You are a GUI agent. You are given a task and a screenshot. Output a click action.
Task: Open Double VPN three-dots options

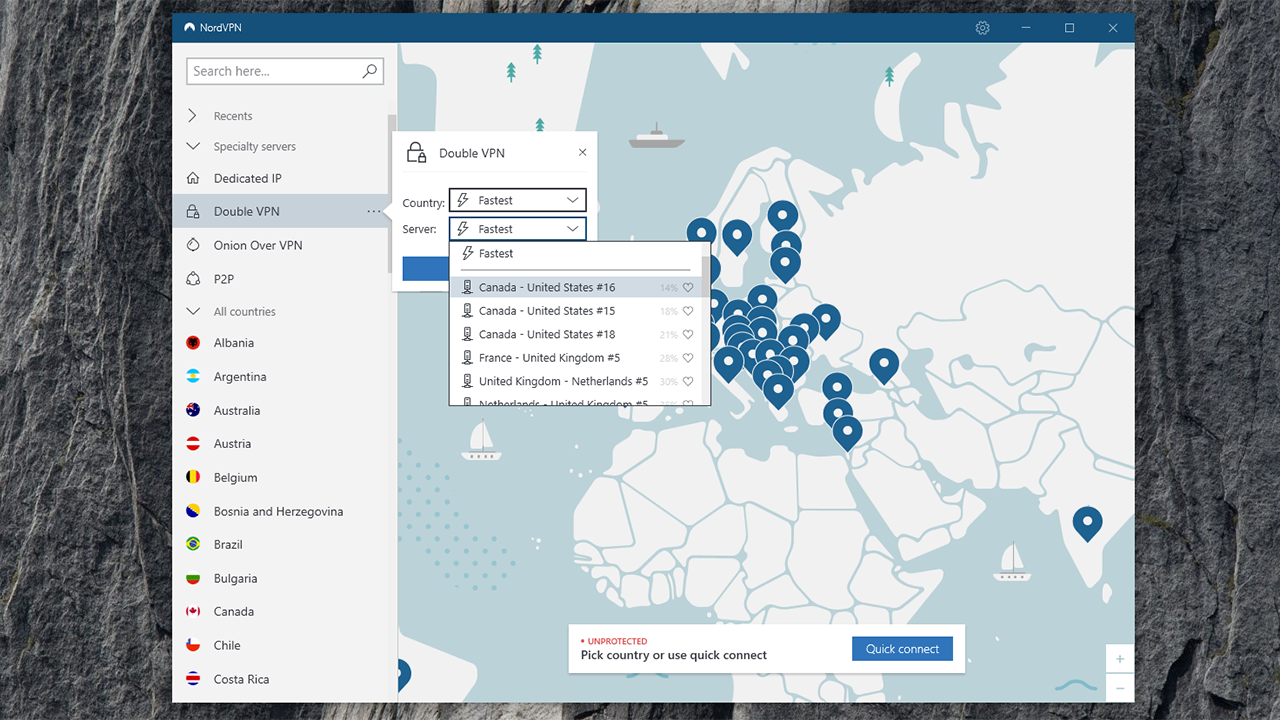pyautogui.click(x=373, y=211)
